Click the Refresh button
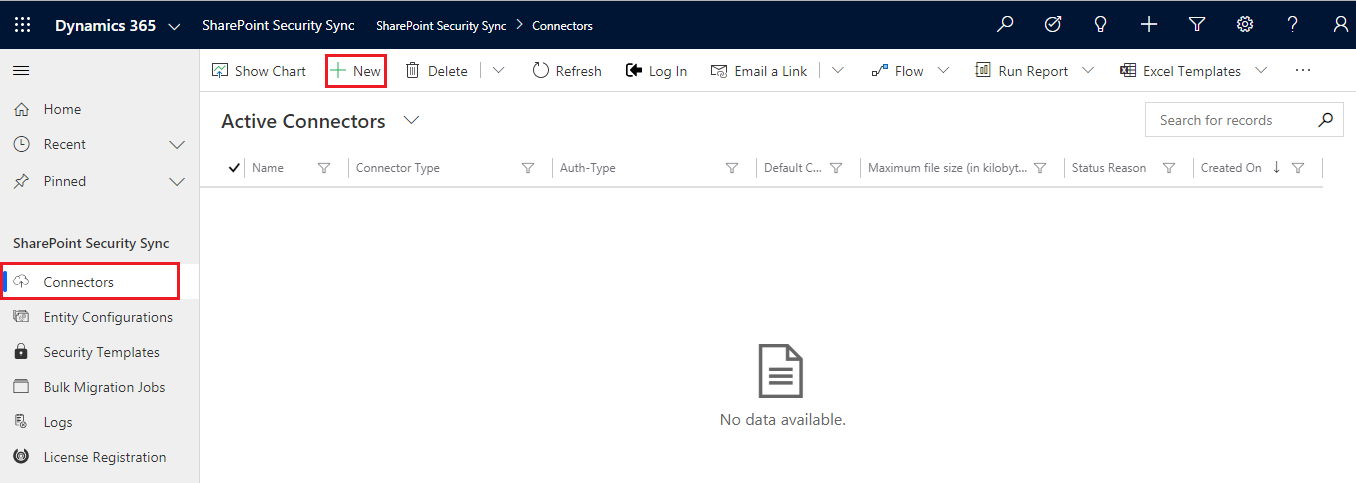1356x483 pixels. 567,71
